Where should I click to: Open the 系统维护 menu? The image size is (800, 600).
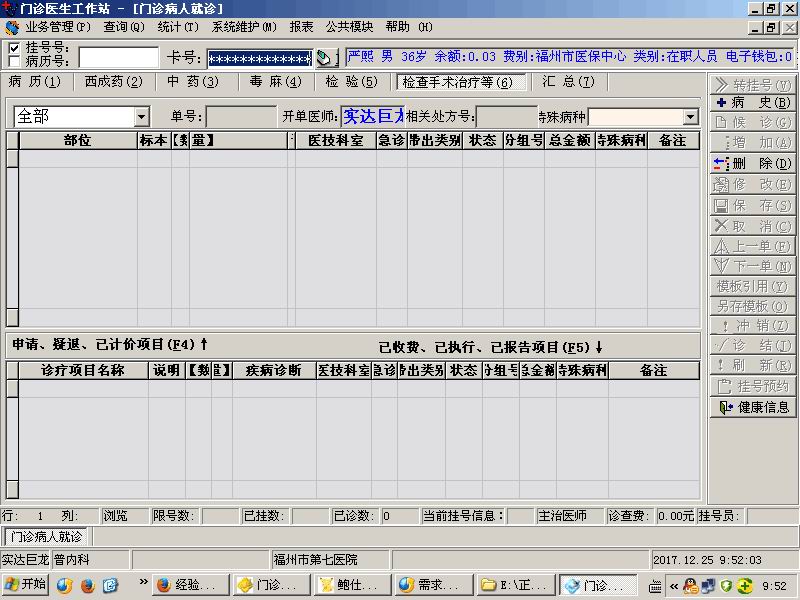(243, 27)
